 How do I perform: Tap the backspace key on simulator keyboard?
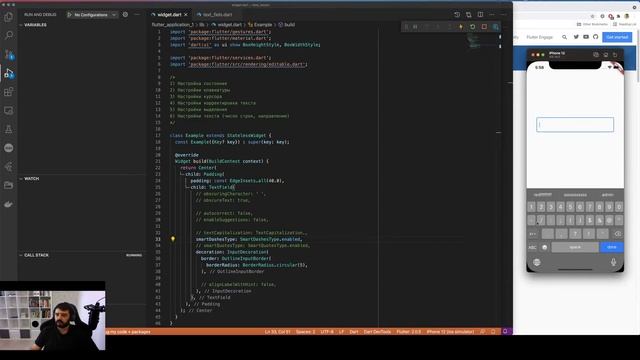click(618, 234)
